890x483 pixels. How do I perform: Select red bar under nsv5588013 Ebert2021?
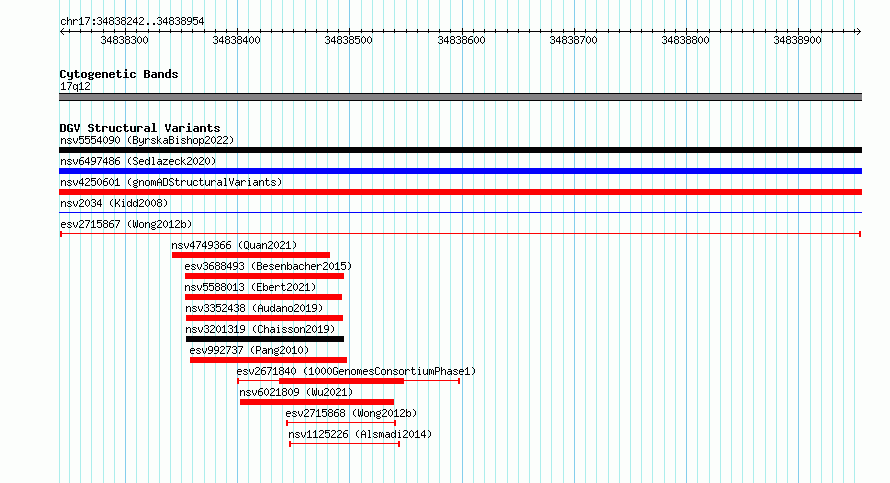pyautogui.click(x=263, y=297)
